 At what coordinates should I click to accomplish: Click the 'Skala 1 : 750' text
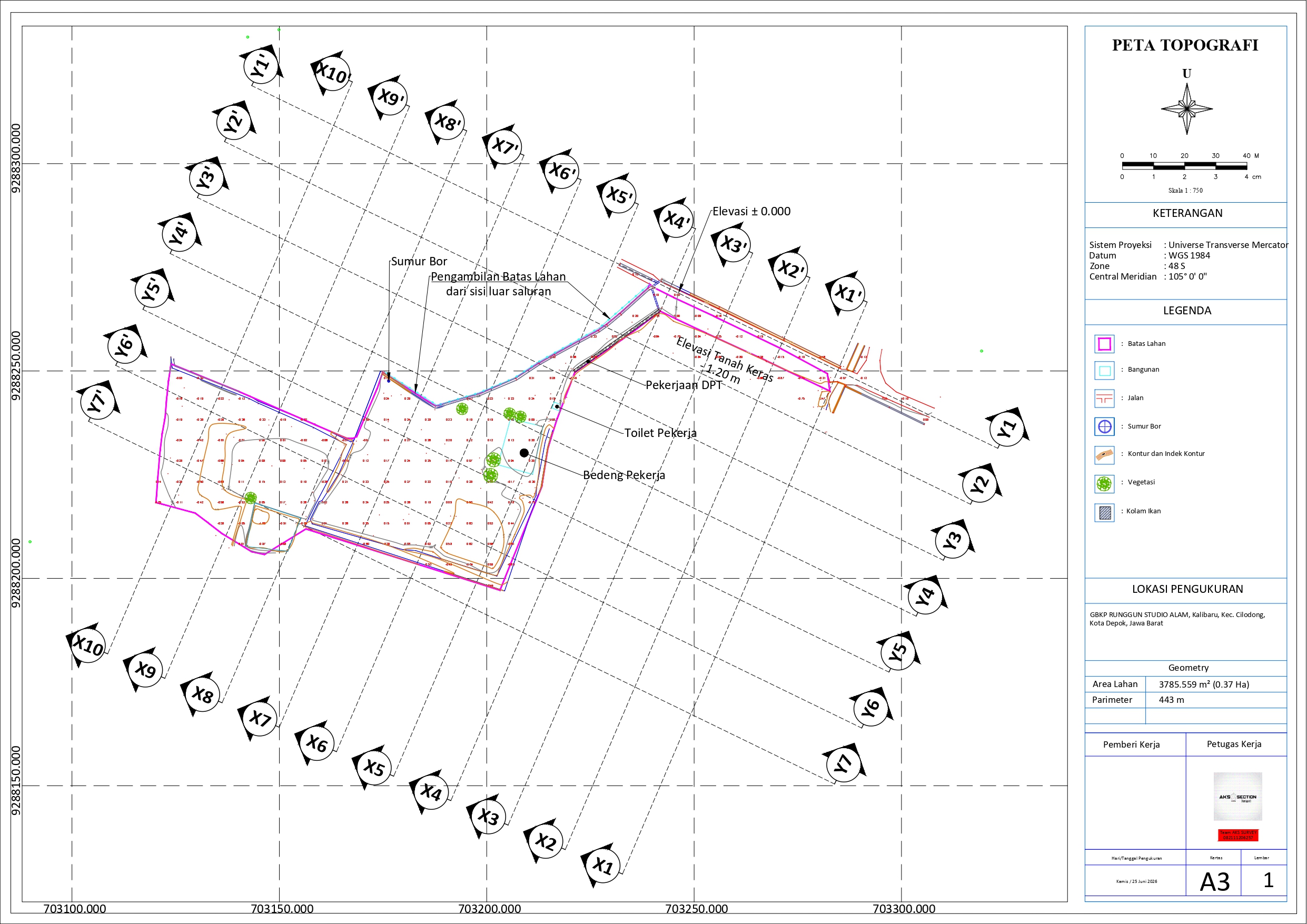pos(1185,191)
